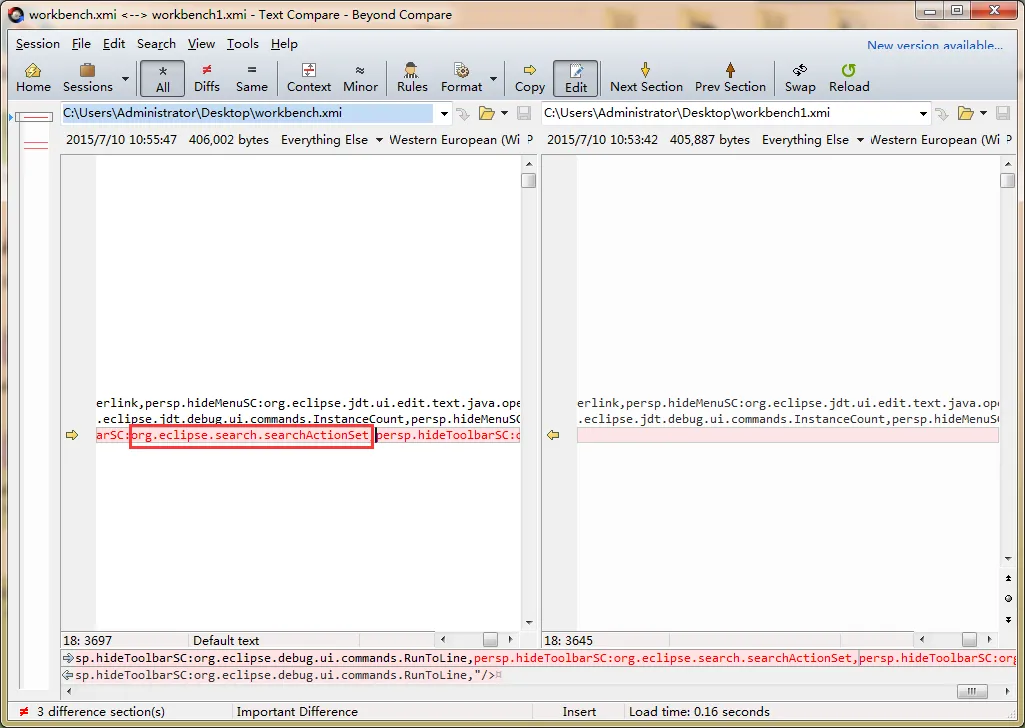1025x728 pixels.
Task: Click the difference overview thumbnail strip
Action: click(35, 399)
